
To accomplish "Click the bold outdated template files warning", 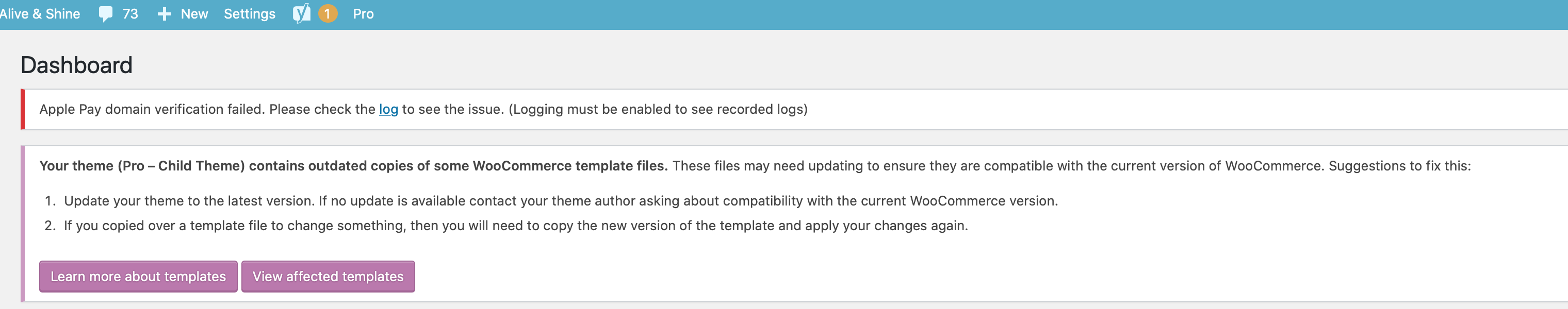I will 354,166.
